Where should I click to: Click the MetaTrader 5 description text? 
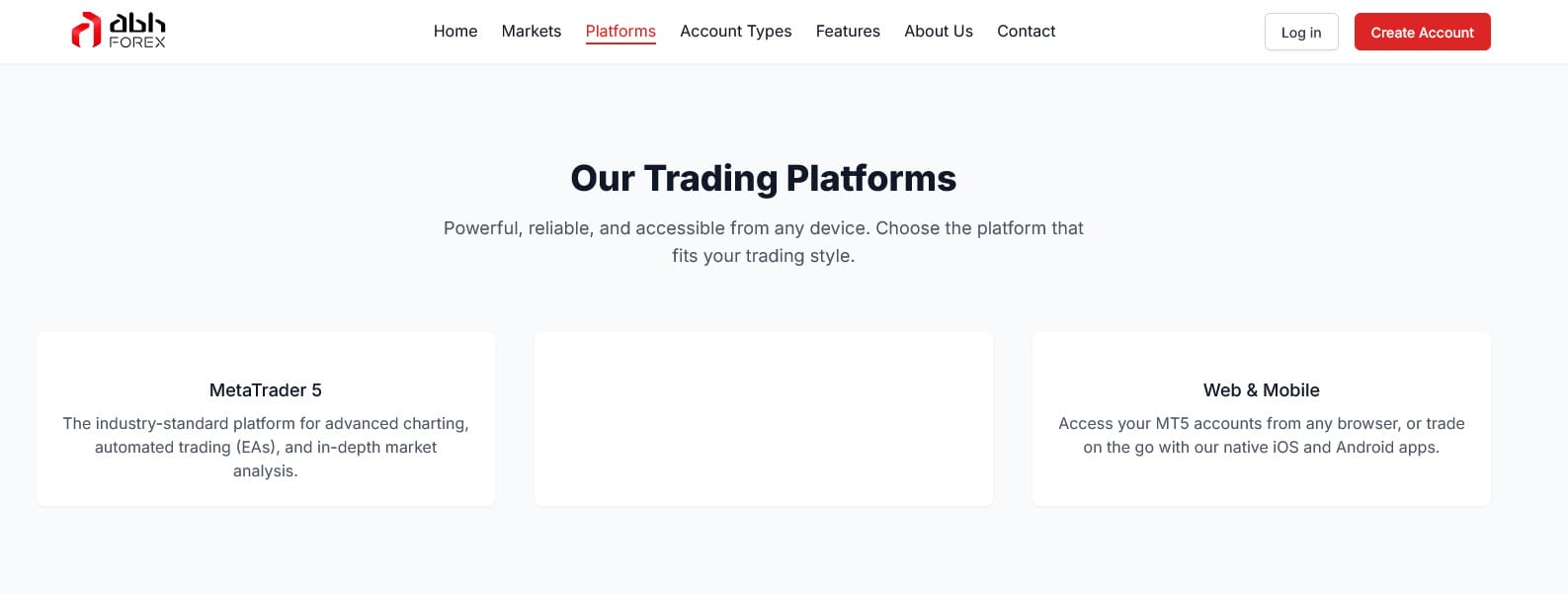point(266,447)
